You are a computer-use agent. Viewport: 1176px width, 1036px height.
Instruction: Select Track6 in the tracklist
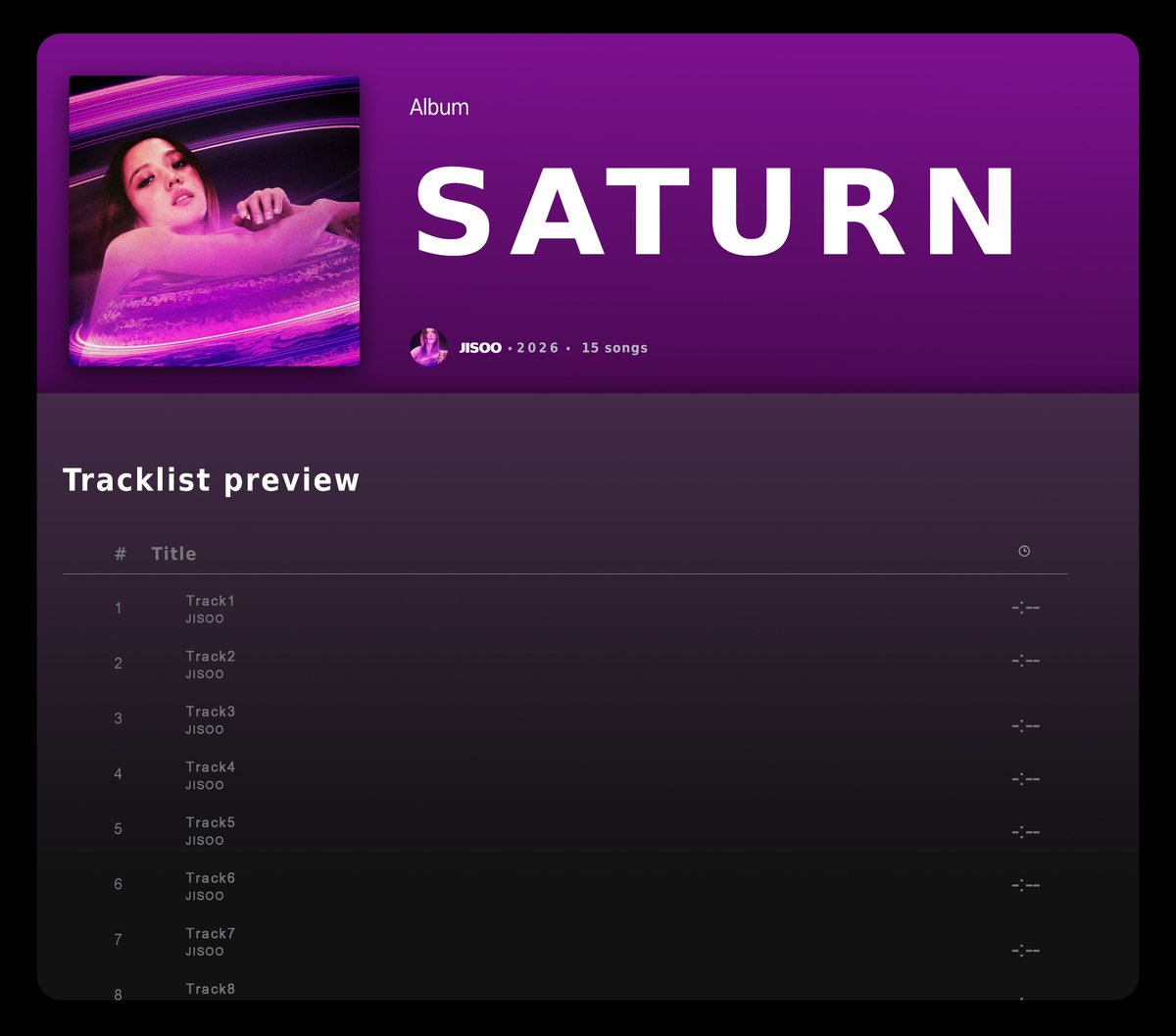tap(211, 878)
